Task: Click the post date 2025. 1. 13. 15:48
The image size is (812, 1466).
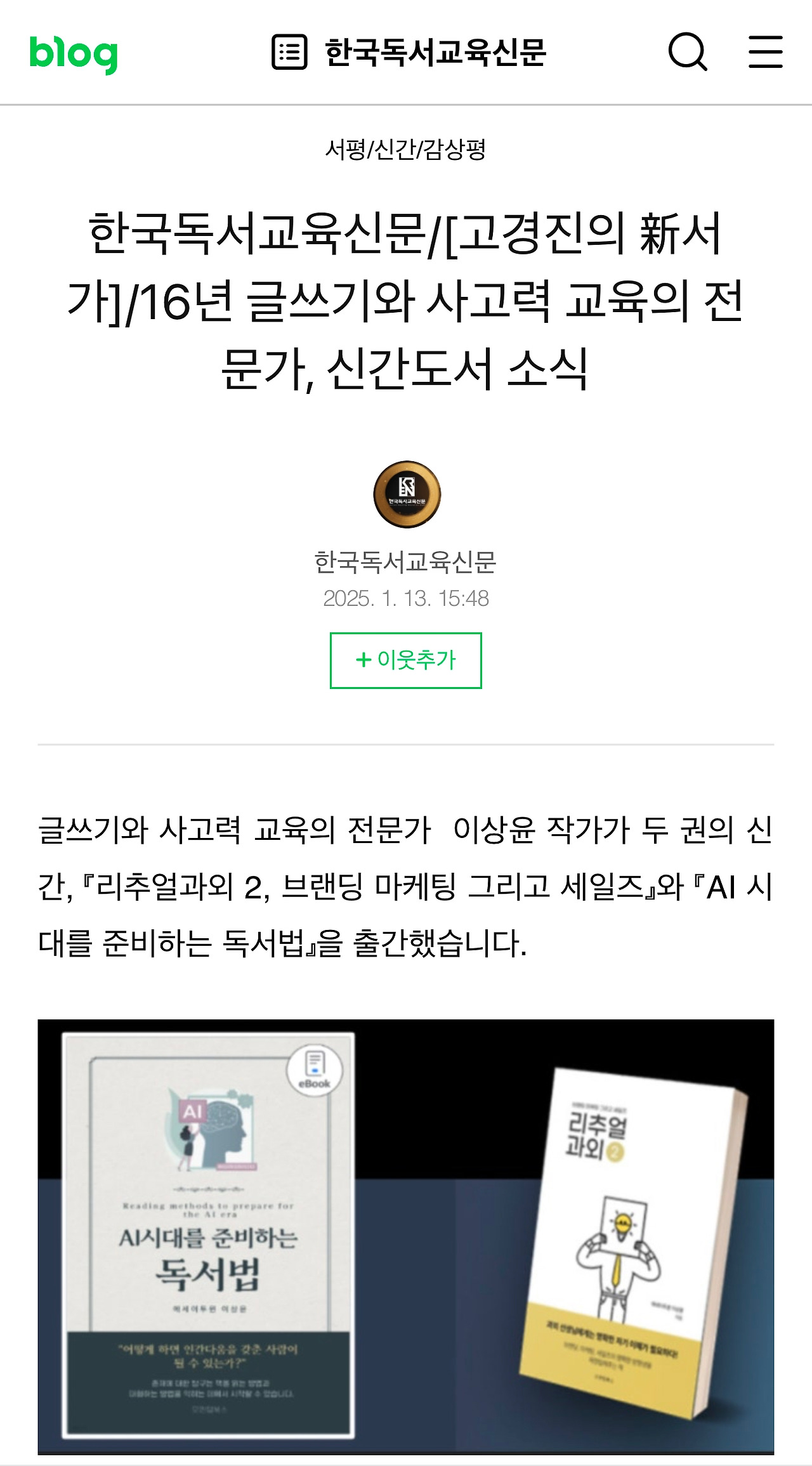Action: point(406,598)
